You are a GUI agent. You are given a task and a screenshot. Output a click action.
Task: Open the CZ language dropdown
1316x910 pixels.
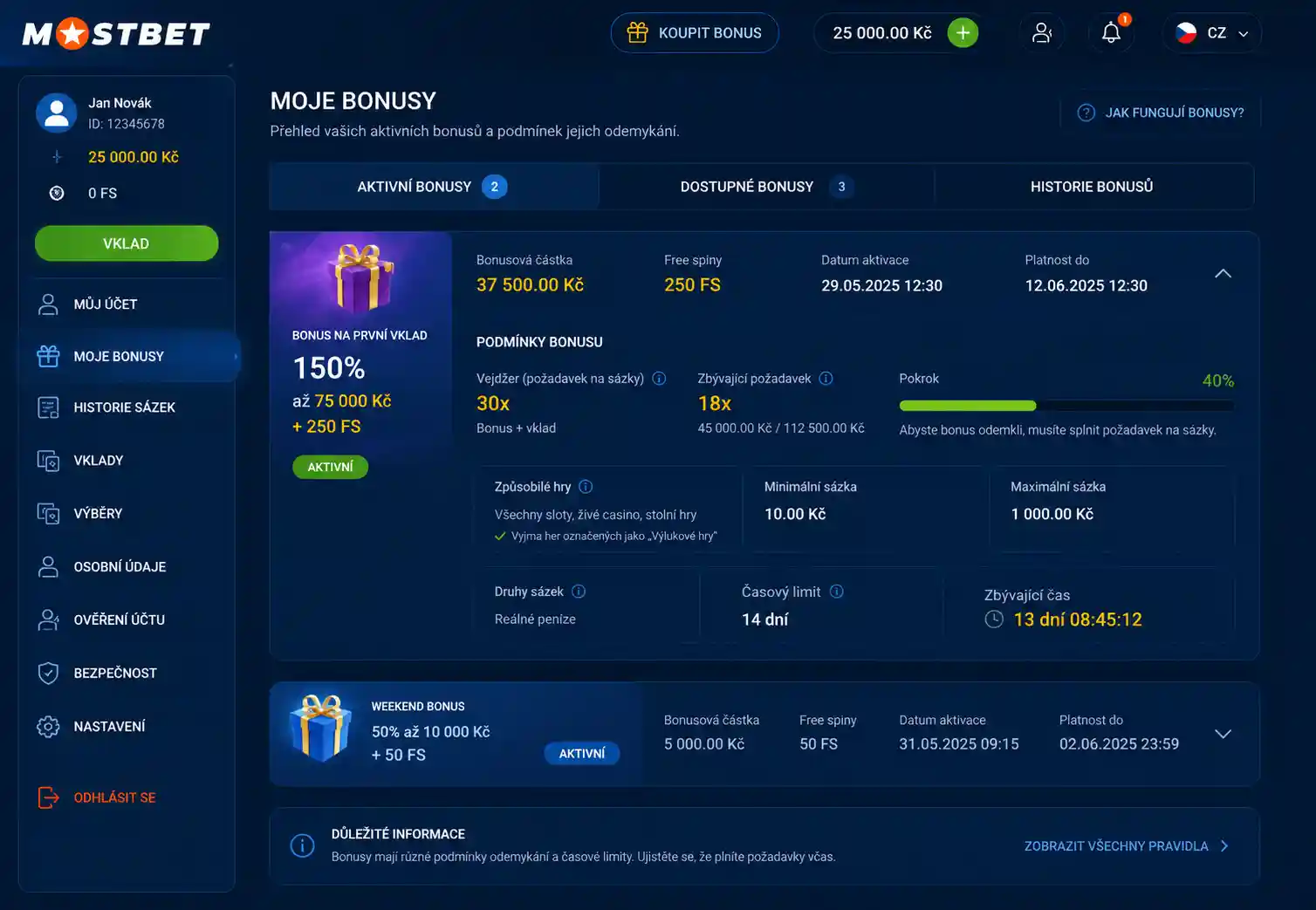1211,33
